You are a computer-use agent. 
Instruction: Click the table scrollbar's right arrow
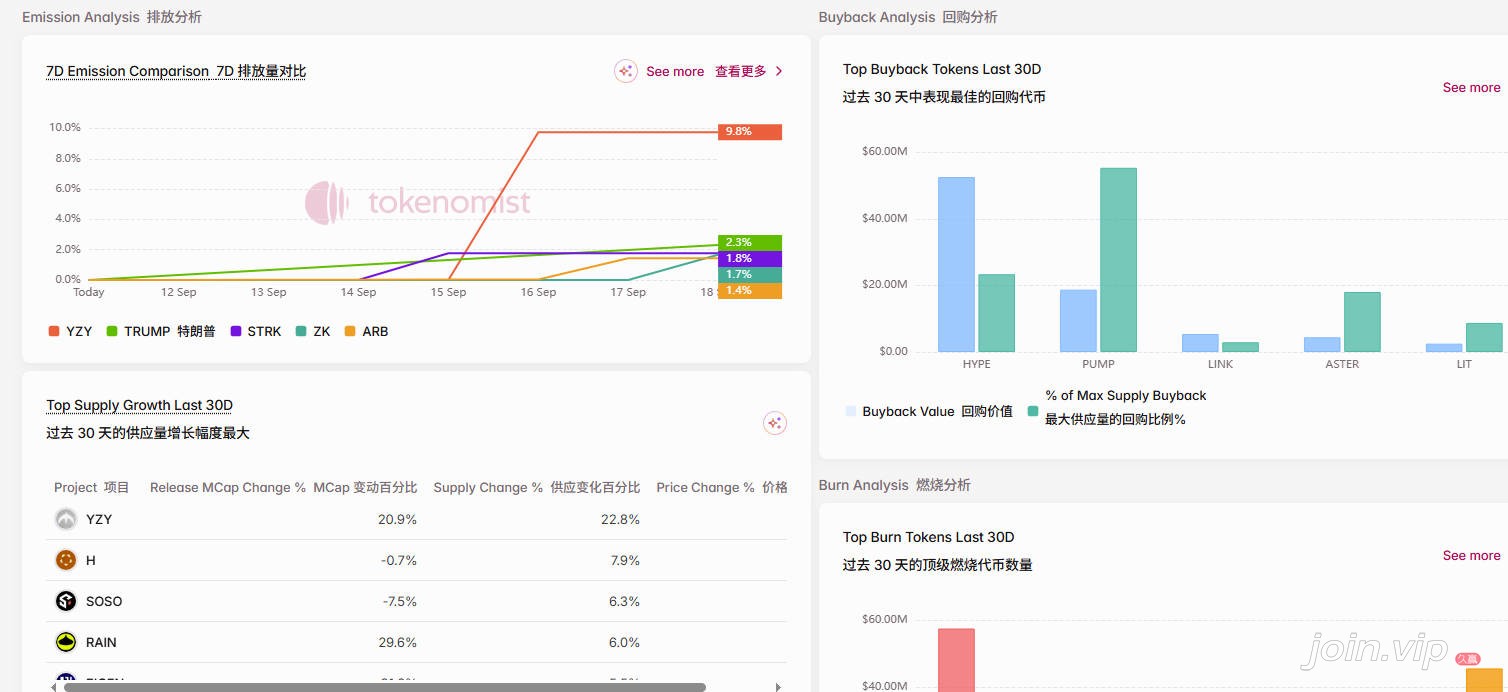(779, 687)
